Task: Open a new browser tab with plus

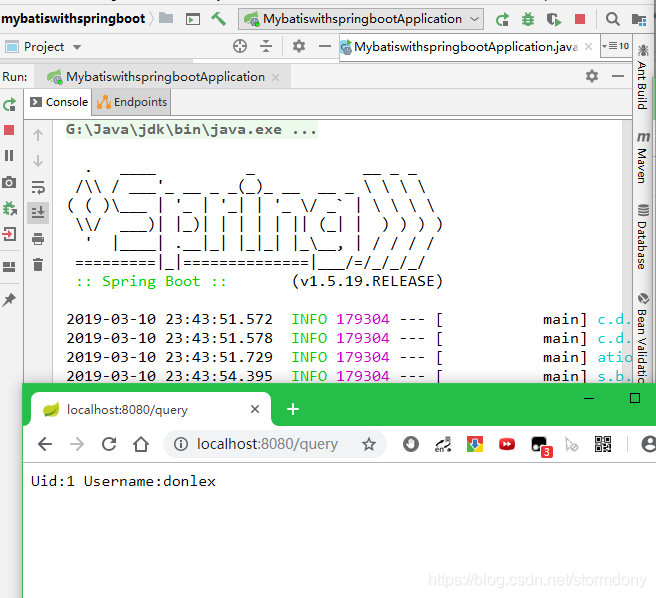Action: pos(293,409)
